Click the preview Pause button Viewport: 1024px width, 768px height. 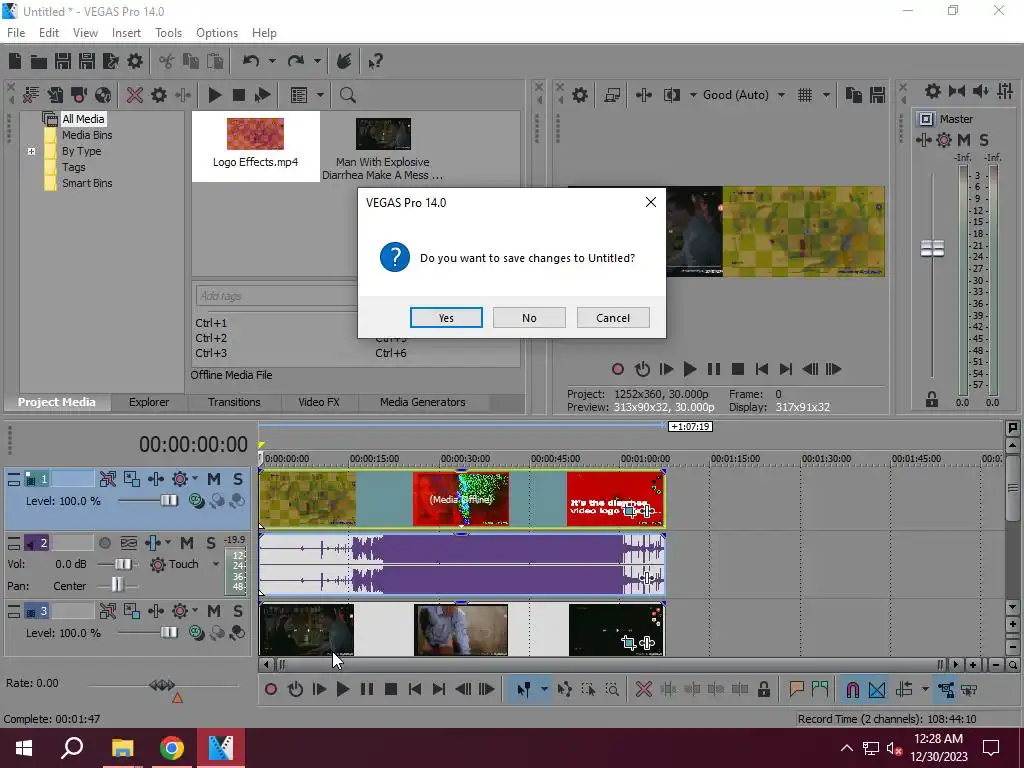714,370
